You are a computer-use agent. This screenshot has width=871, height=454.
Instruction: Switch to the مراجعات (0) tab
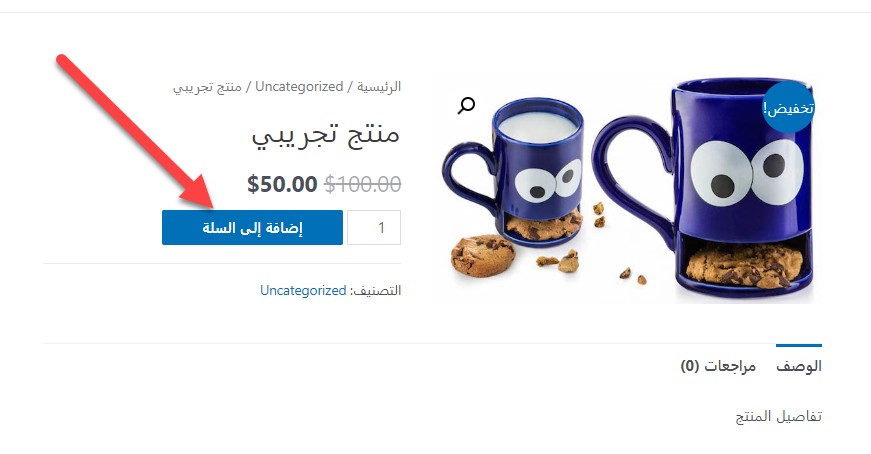[x=718, y=366]
